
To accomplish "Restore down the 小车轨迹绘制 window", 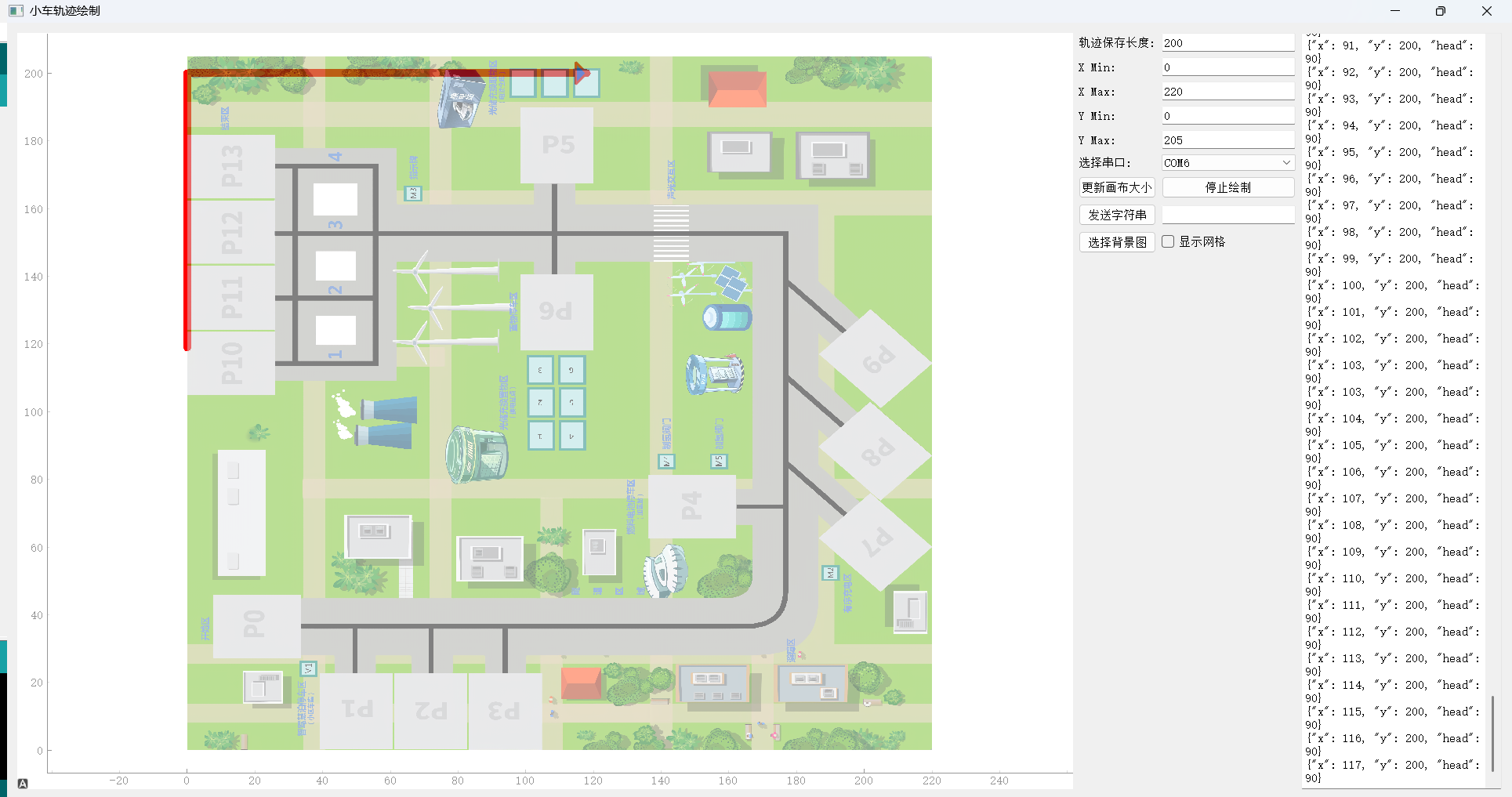I will coord(1441,11).
